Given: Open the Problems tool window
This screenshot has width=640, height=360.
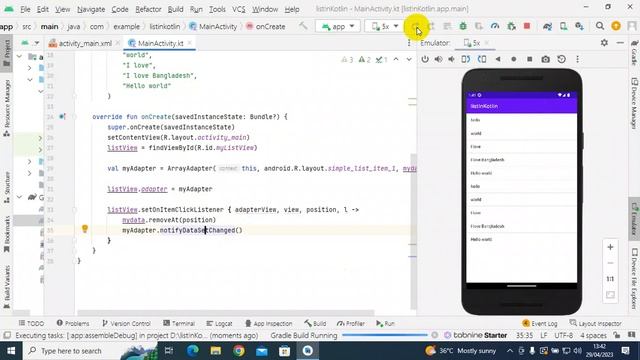Looking at the screenshot, I should click(x=73, y=323).
